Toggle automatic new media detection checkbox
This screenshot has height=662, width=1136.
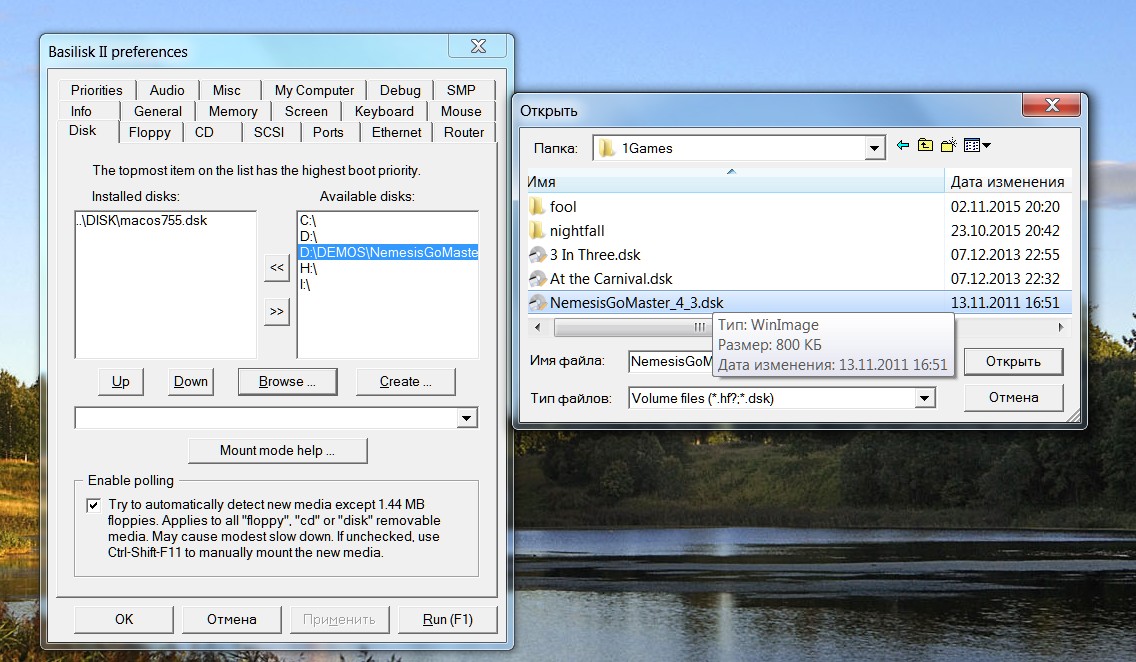coord(93,505)
